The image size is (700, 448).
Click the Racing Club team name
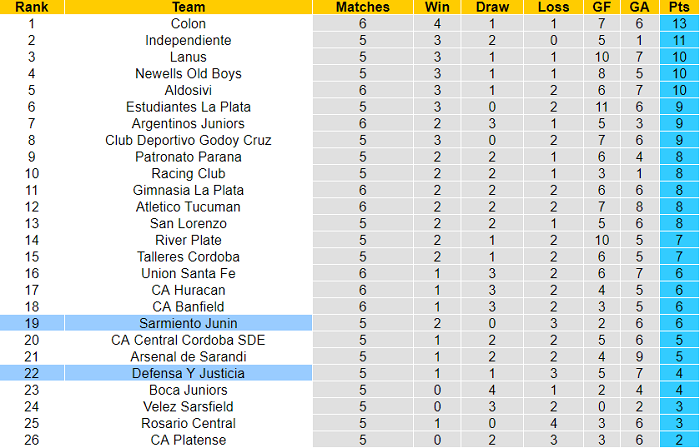tap(188, 173)
